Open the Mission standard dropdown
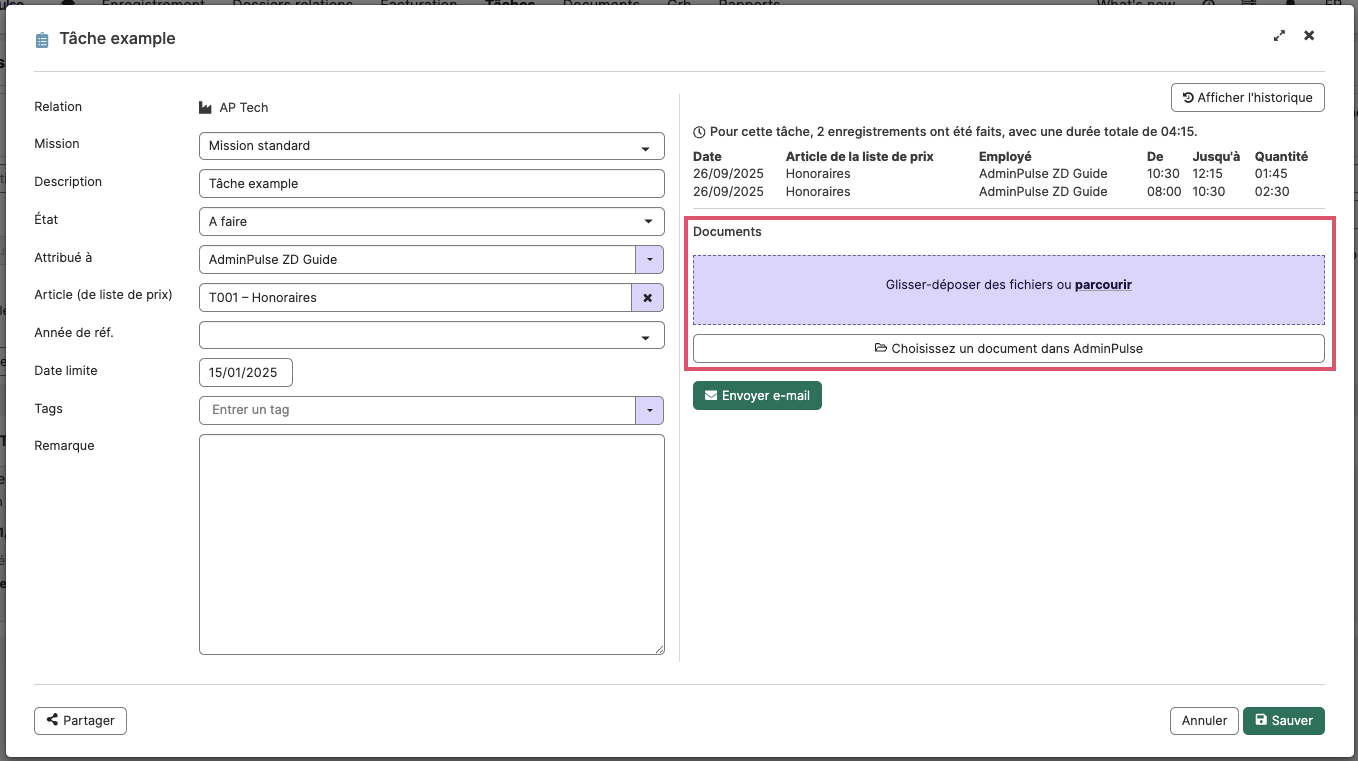1358x761 pixels. 432,146
